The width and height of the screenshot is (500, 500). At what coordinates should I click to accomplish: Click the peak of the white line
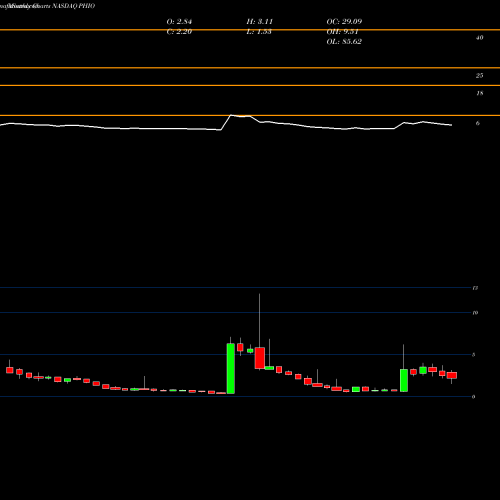(231, 115)
